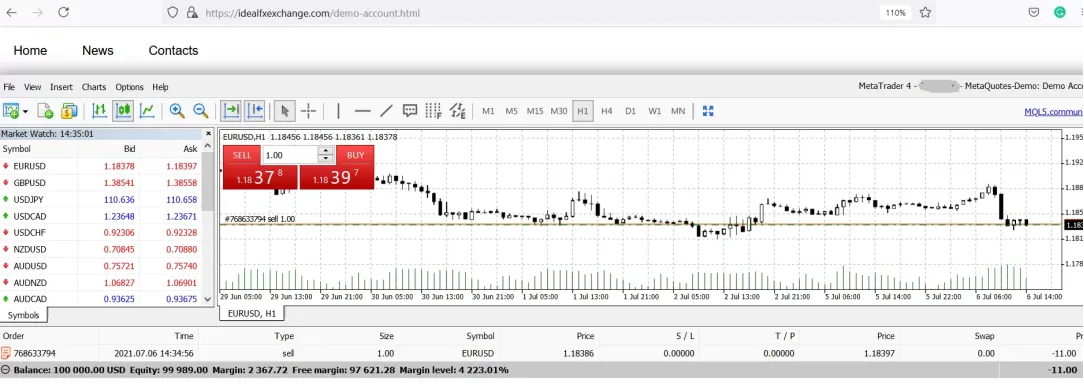This screenshot has width=1084, height=384.
Task: Close the Market Watch panel
Action: [209, 134]
